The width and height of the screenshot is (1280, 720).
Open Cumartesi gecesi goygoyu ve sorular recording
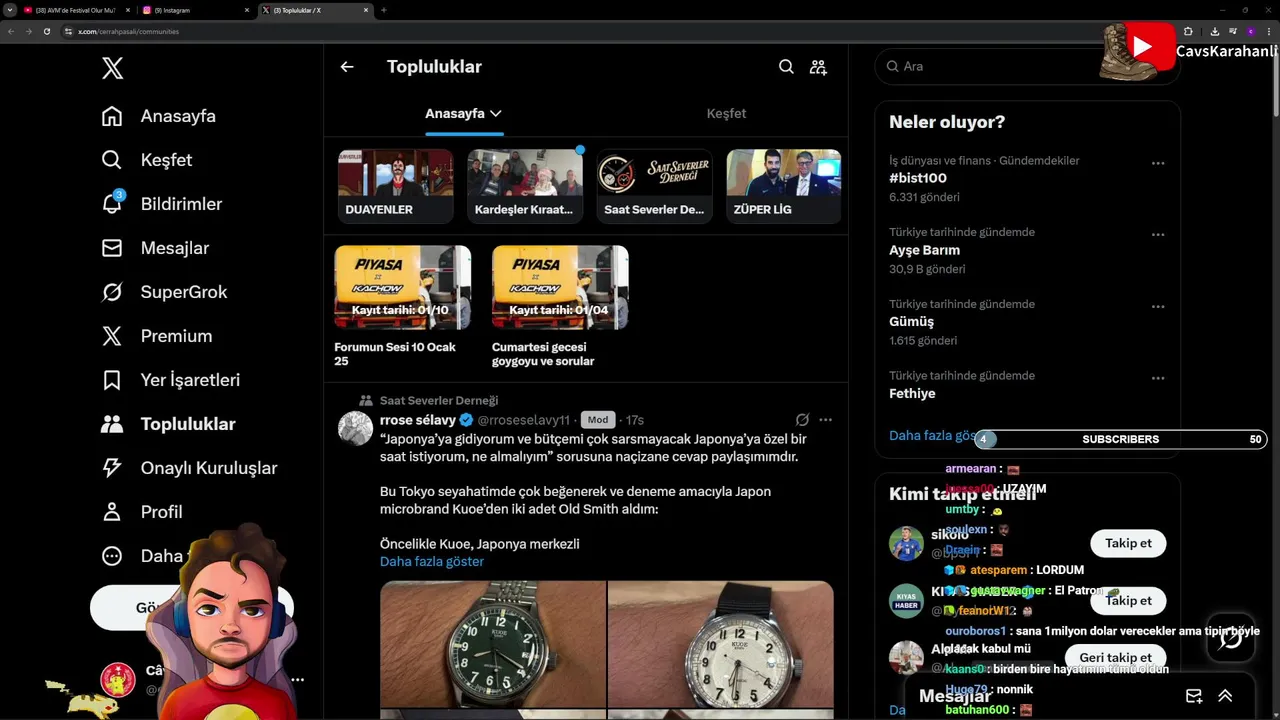(560, 307)
